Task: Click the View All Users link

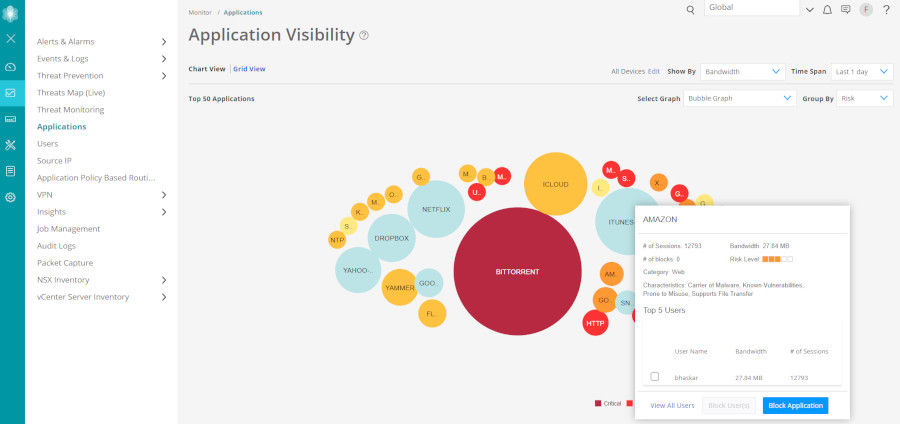Action: coord(672,406)
